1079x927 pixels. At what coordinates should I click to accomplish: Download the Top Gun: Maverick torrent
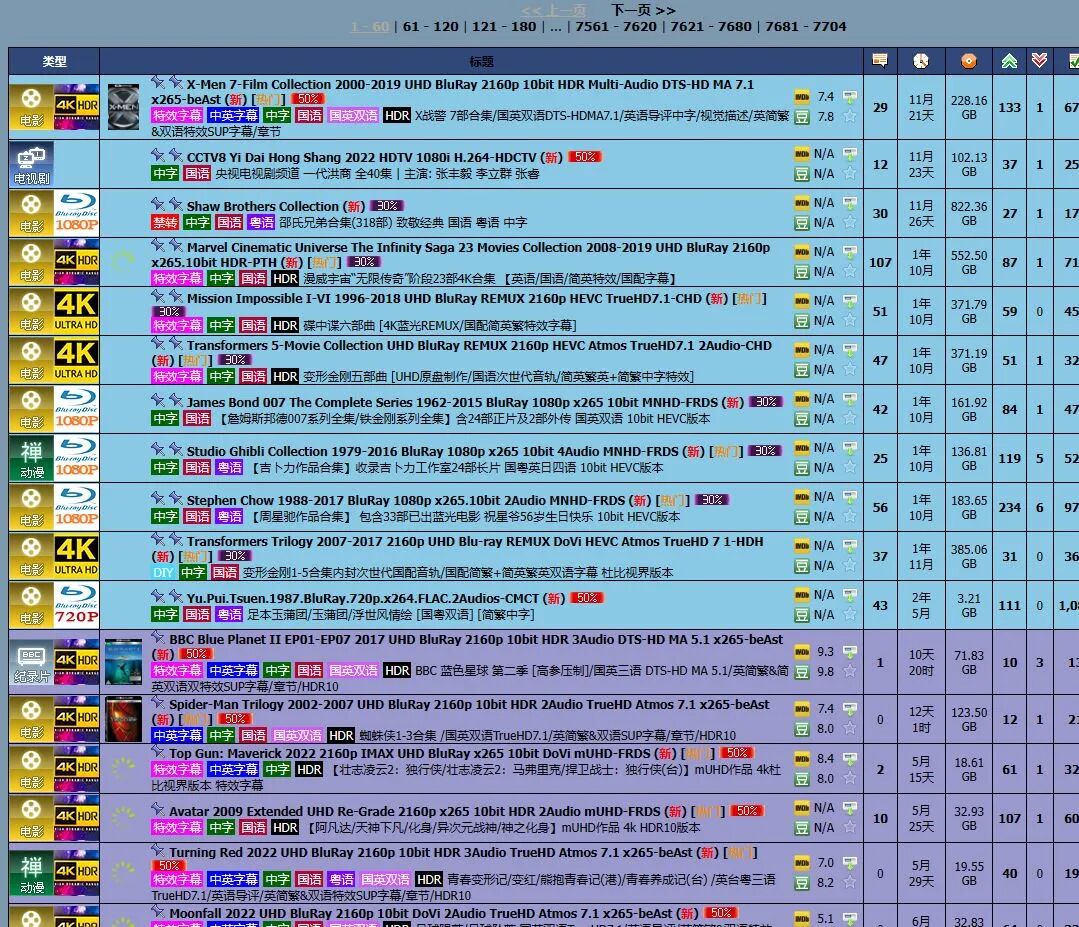[x=850, y=758]
